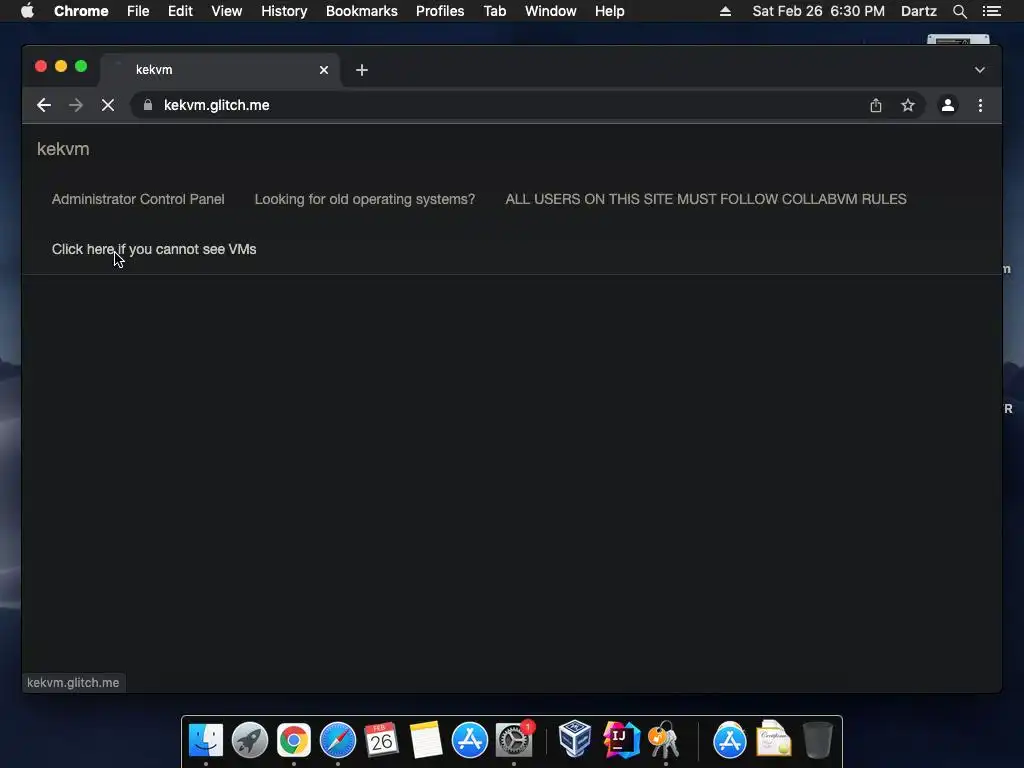This screenshot has width=1024, height=768.
Task: Click here if you cannot see VMs
Action: click(153, 249)
